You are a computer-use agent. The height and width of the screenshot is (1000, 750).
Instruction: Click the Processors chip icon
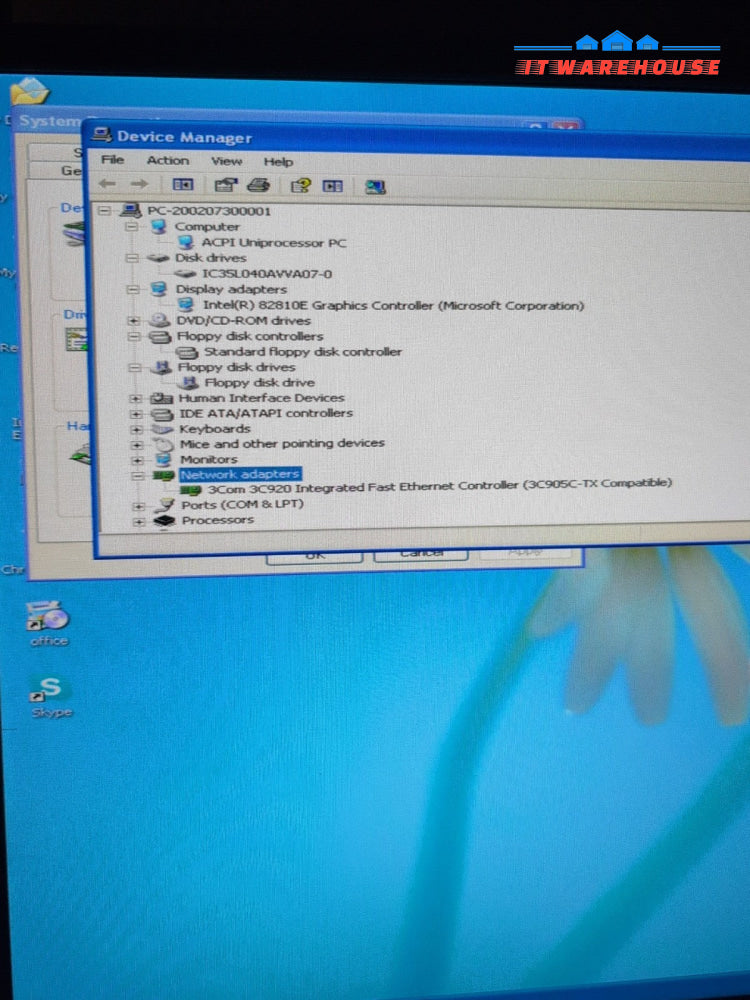coord(165,520)
